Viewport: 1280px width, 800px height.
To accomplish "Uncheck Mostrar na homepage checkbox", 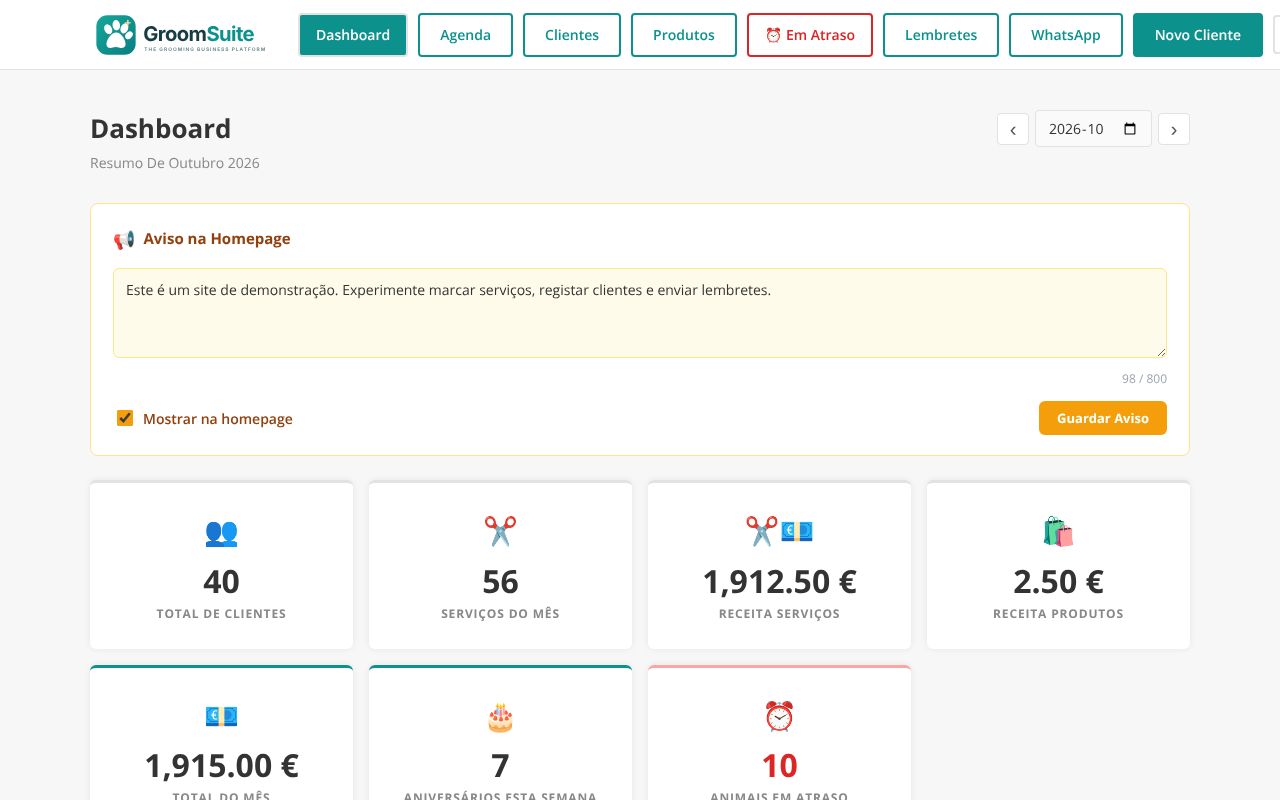I will click(125, 418).
